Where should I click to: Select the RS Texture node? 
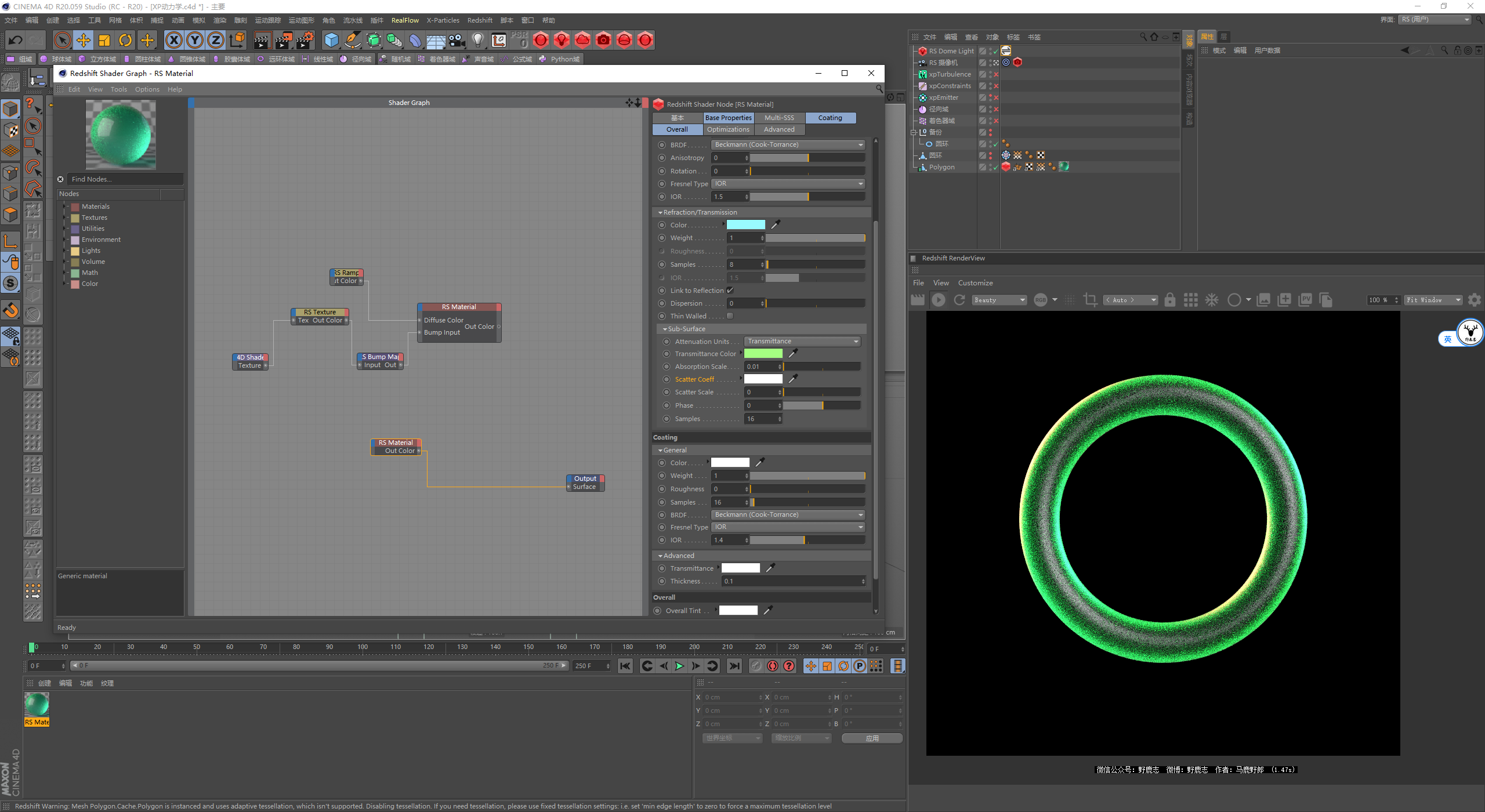pyautogui.click(x=320, y=312)
